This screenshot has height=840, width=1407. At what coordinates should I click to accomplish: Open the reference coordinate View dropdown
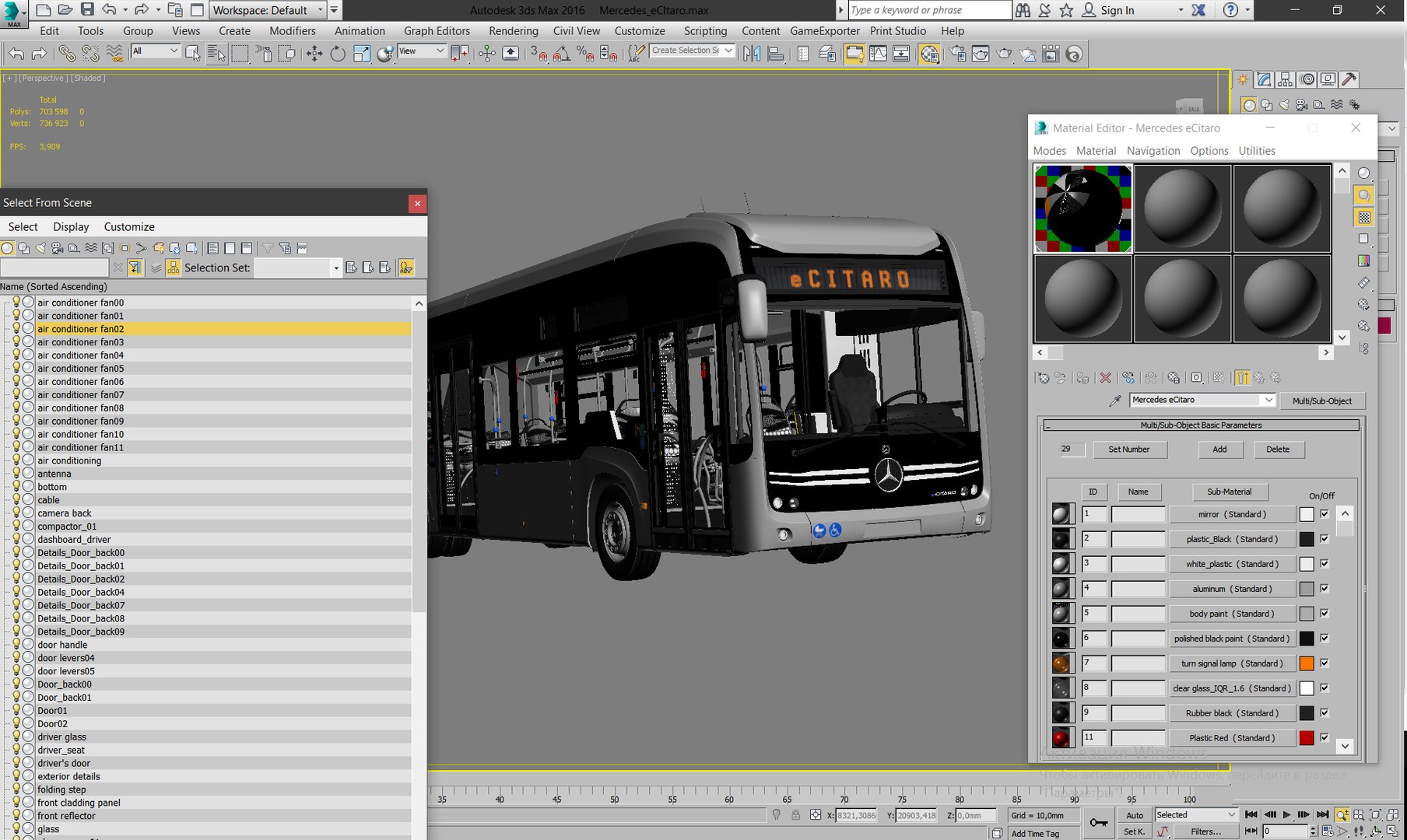tap(421, 51)
